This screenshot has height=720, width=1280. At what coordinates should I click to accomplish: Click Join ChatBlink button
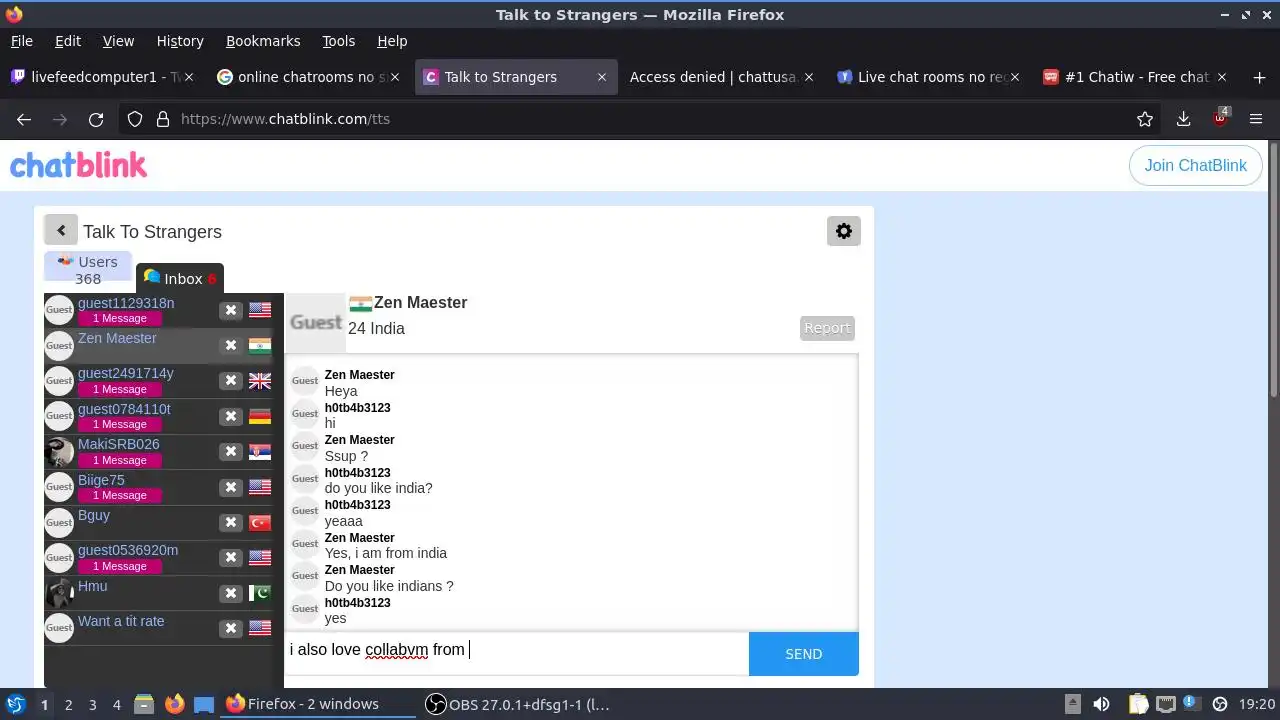click(x=1195, y=166)
